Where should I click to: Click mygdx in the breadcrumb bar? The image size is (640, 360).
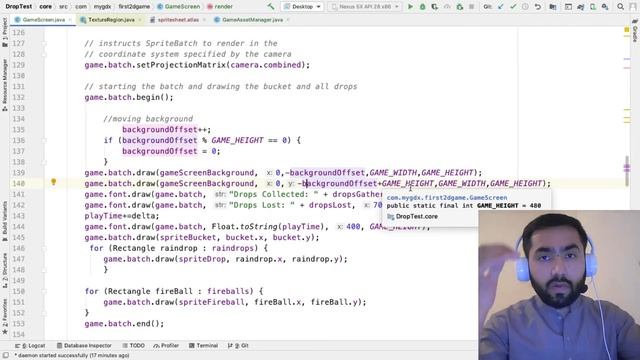(102, 7)
